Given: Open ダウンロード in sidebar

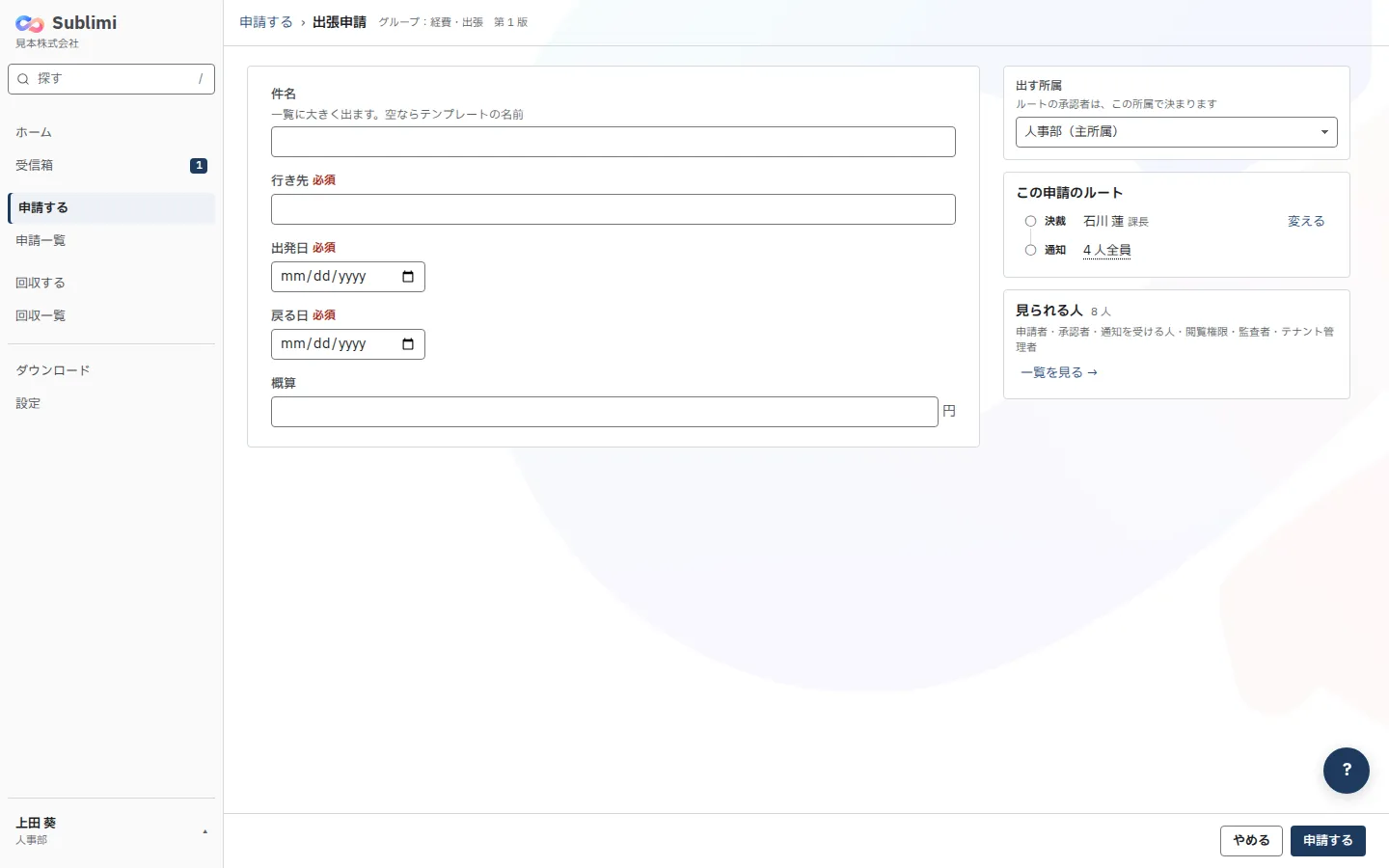Looking at the screenshot, I should (111, 370).
